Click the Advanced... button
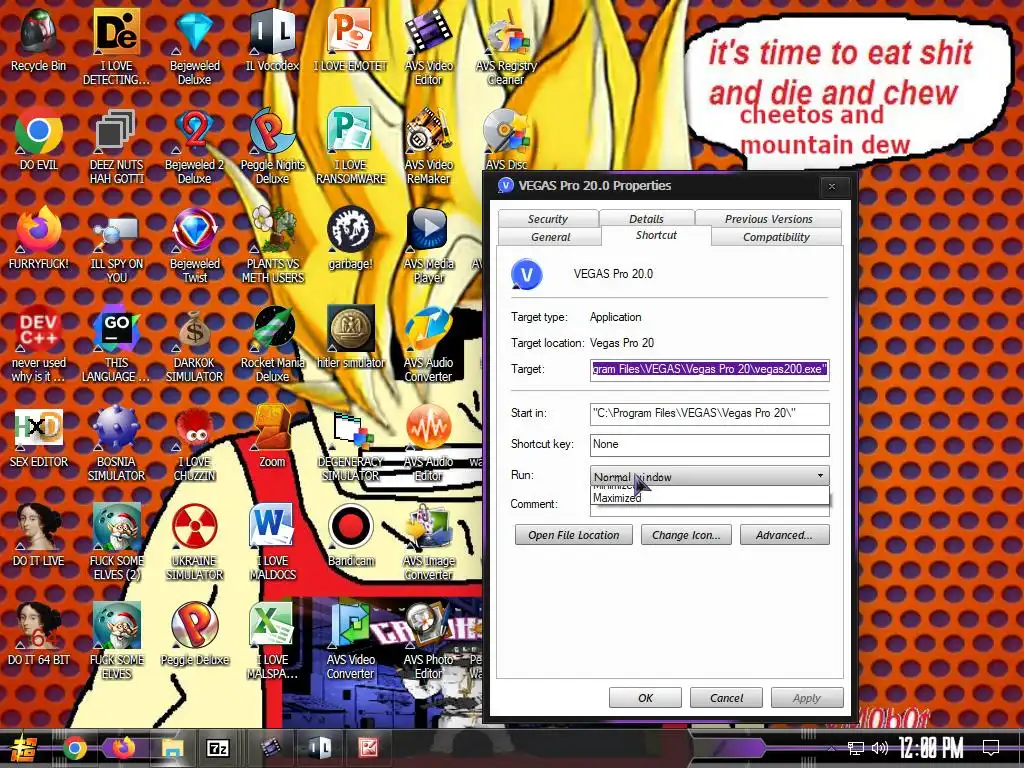This screenshot has height=768, width=1024. click(x=784, y=535)
